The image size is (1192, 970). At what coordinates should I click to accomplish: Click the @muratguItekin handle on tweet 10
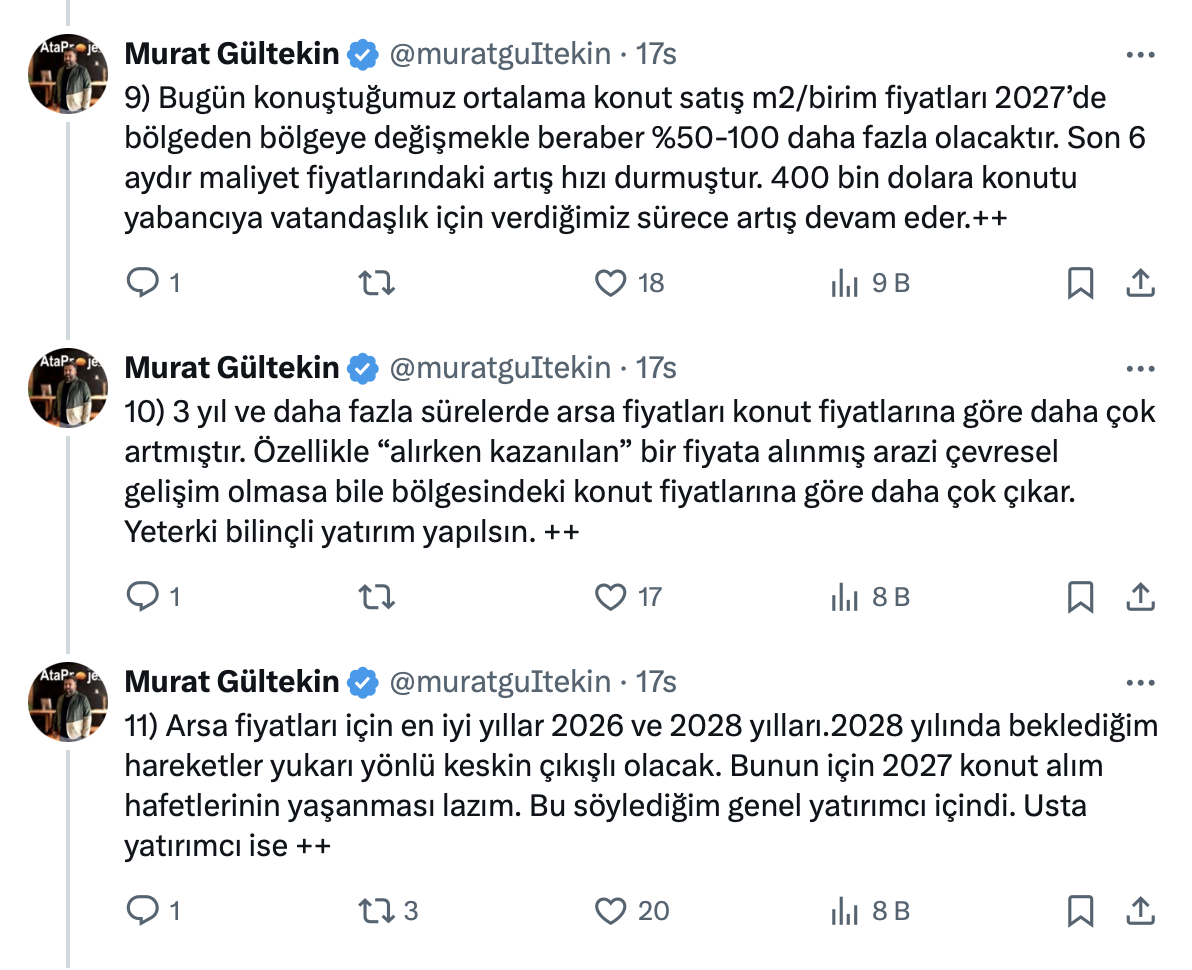point(498,369)
